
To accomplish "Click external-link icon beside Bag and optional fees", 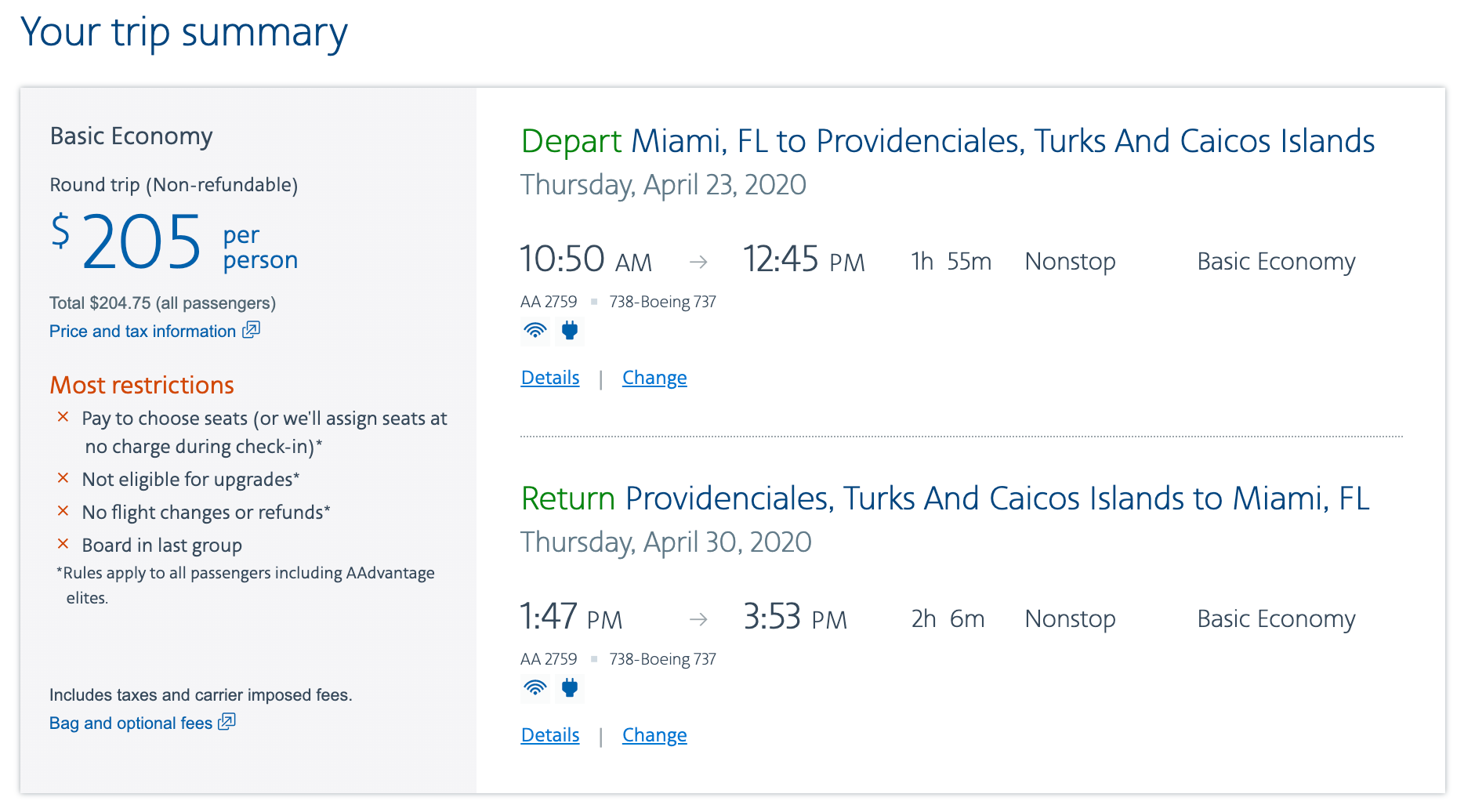I will (x=227, y=722).
